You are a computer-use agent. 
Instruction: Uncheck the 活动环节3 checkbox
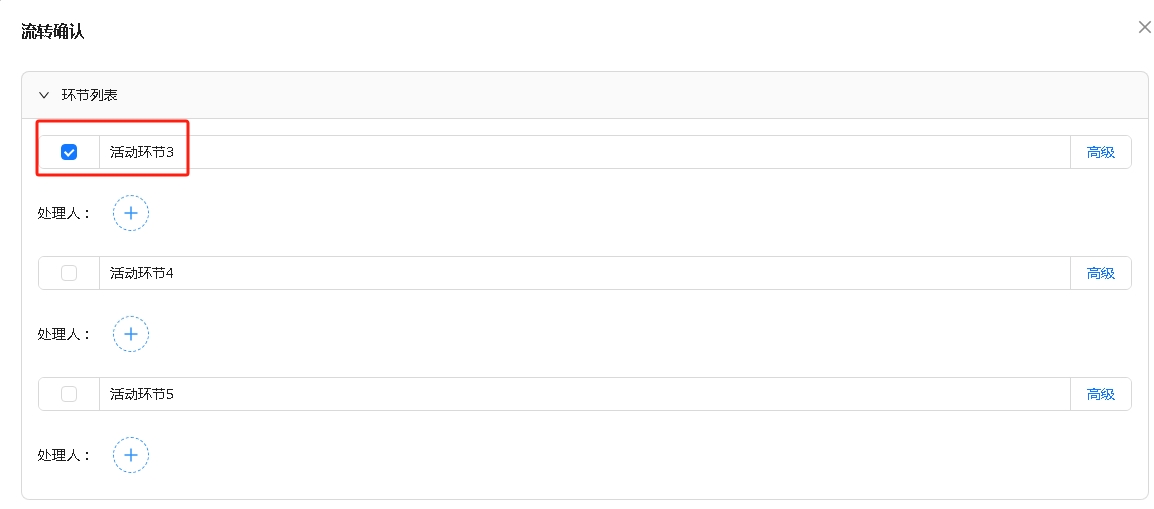[69, 152]
